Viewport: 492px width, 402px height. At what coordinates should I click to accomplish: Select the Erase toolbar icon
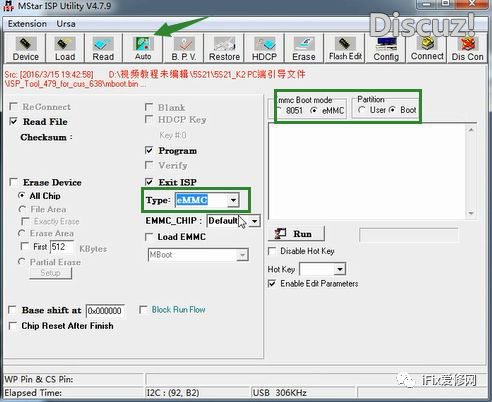pos(304,48)
